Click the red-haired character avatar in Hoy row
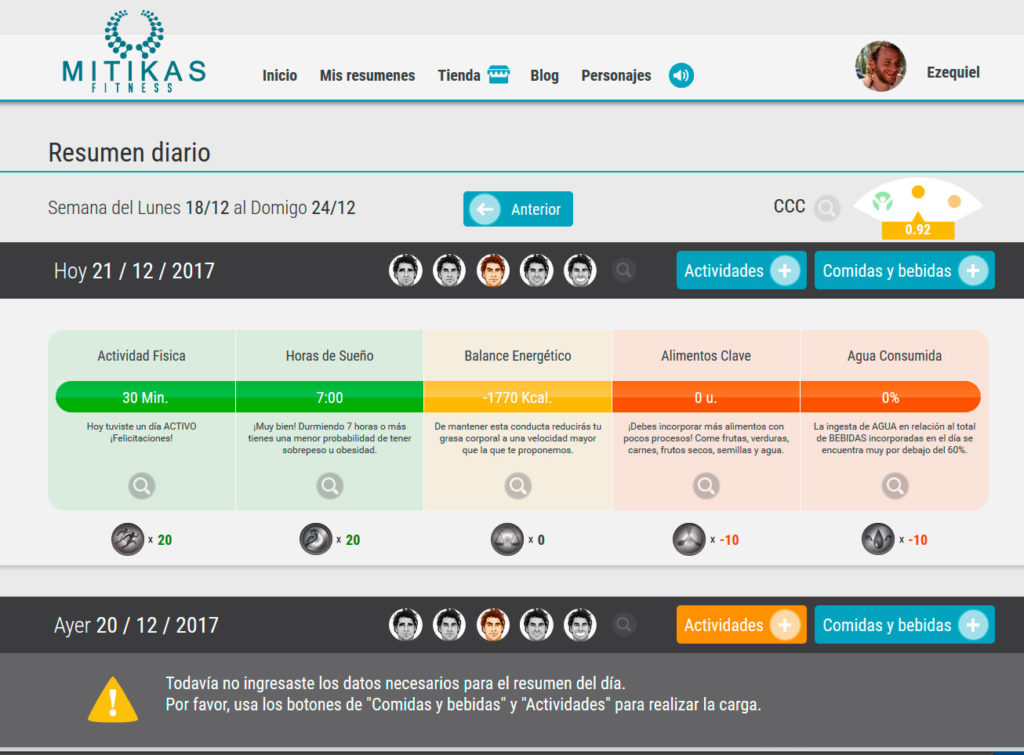 492,270
